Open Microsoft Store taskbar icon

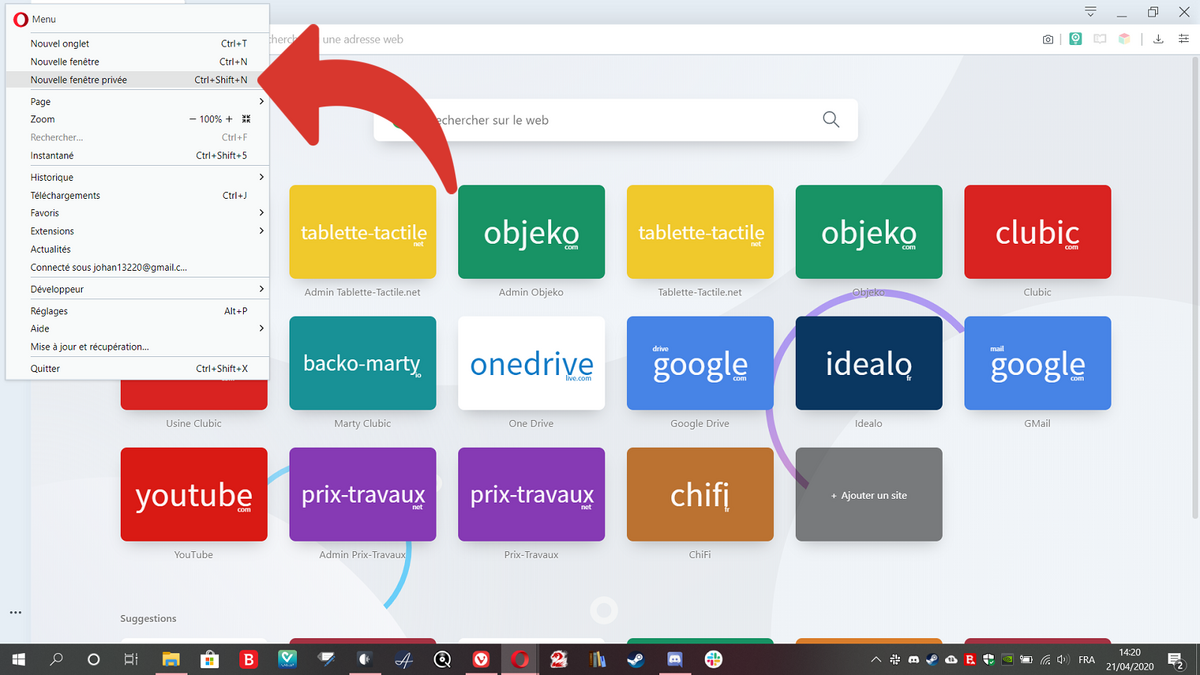click(x=210, y=659)
